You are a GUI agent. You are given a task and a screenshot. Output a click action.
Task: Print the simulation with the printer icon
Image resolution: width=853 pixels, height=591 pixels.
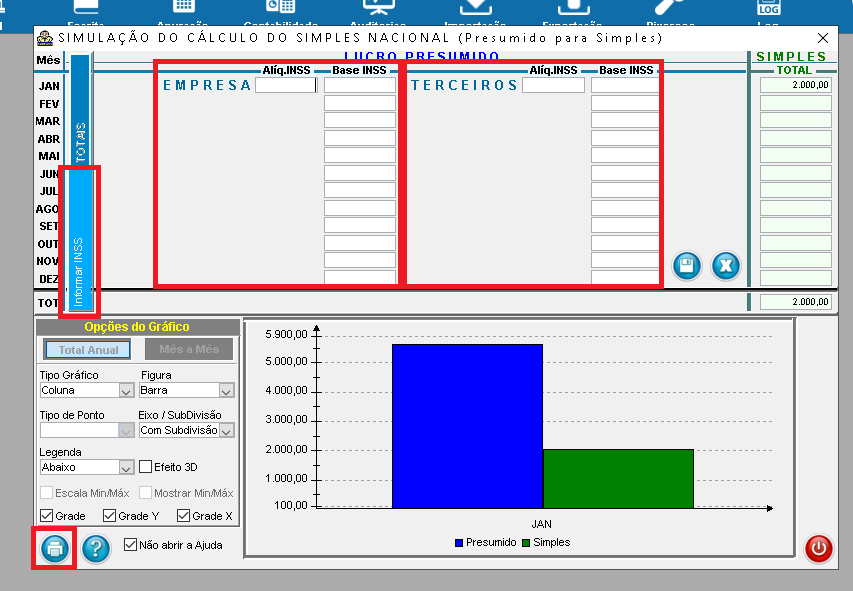tap(54, 548)
